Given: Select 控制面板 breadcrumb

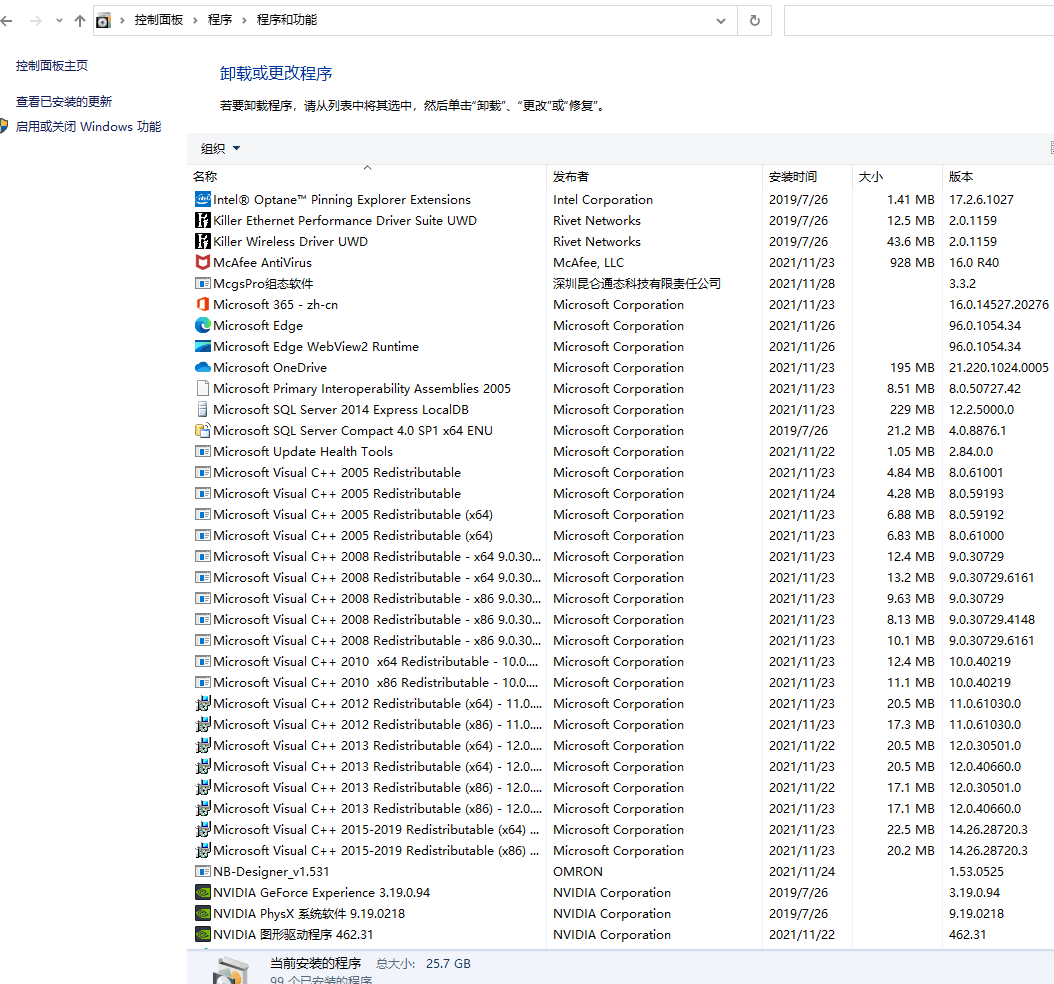Looking at the screenshot, I should (x=159, y=20).
